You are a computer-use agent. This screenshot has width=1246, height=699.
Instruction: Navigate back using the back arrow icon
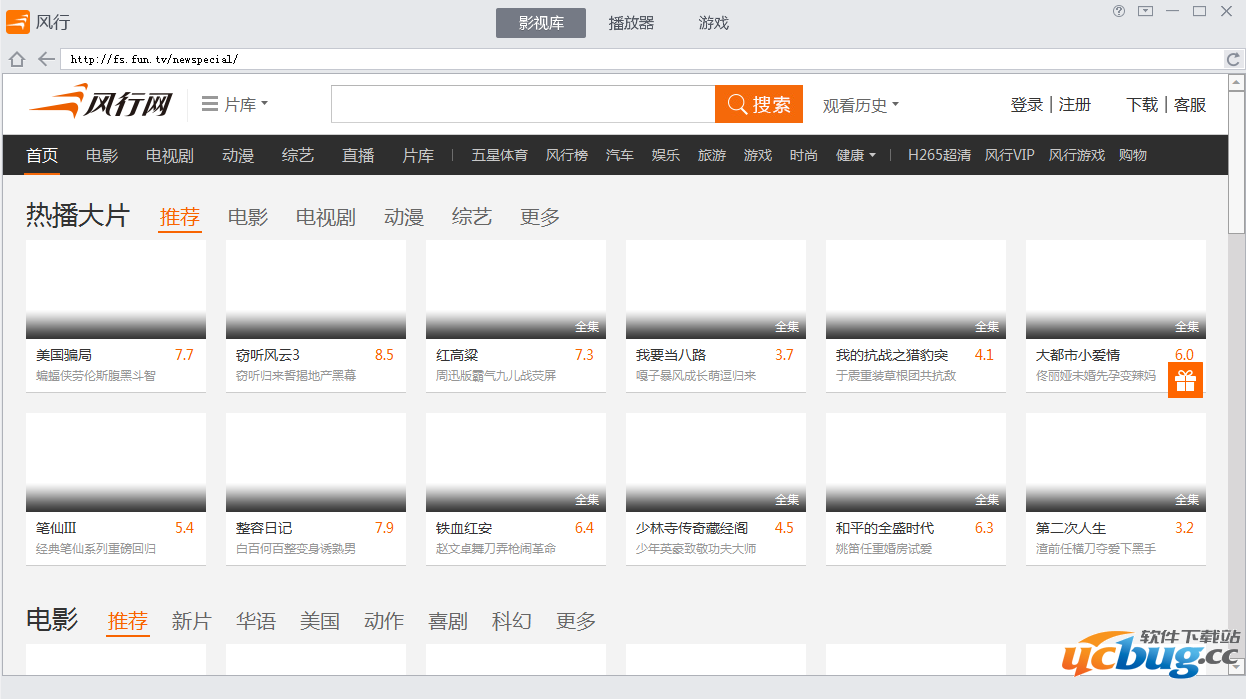coord(44,59)
